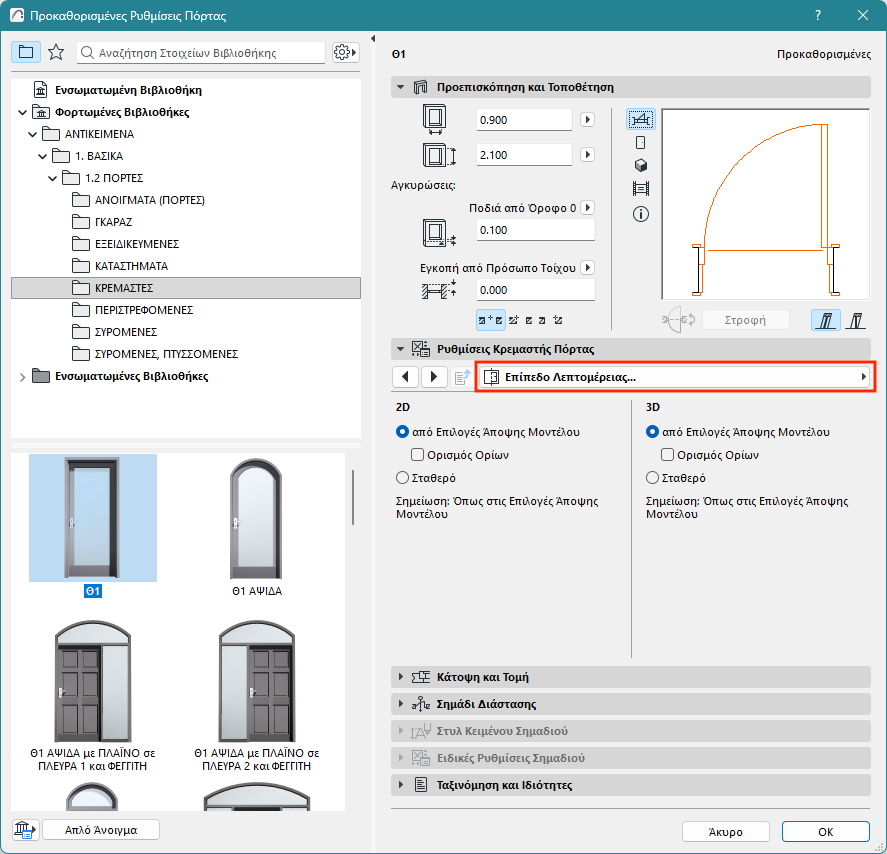Open the Επίπεδο Λεπτομέρειας dropdown
The height and width of the screenshot is (854, 887).
[x=675, y=377]
